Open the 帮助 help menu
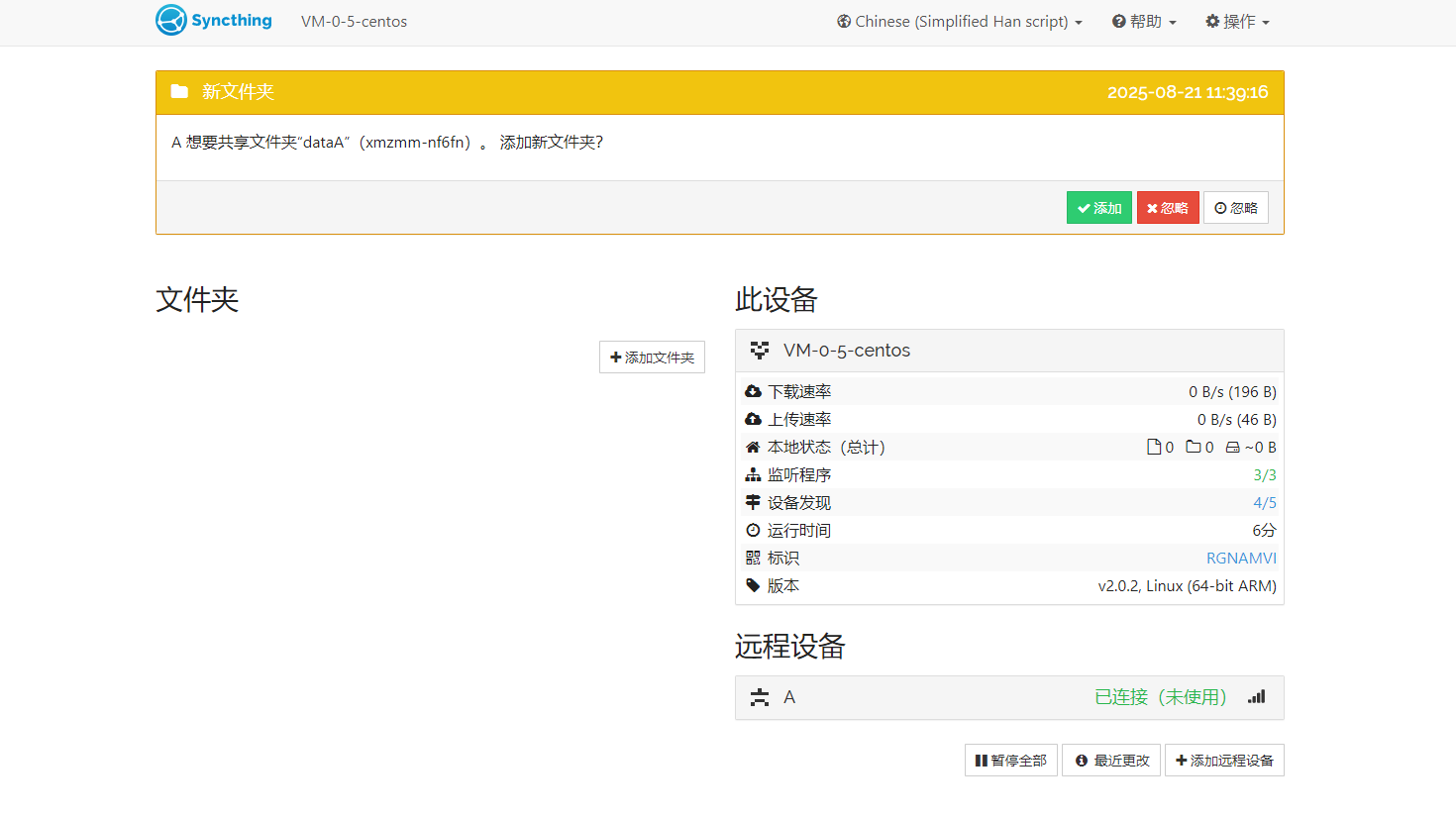The image size is (1456, 818). coord(1144,21)
